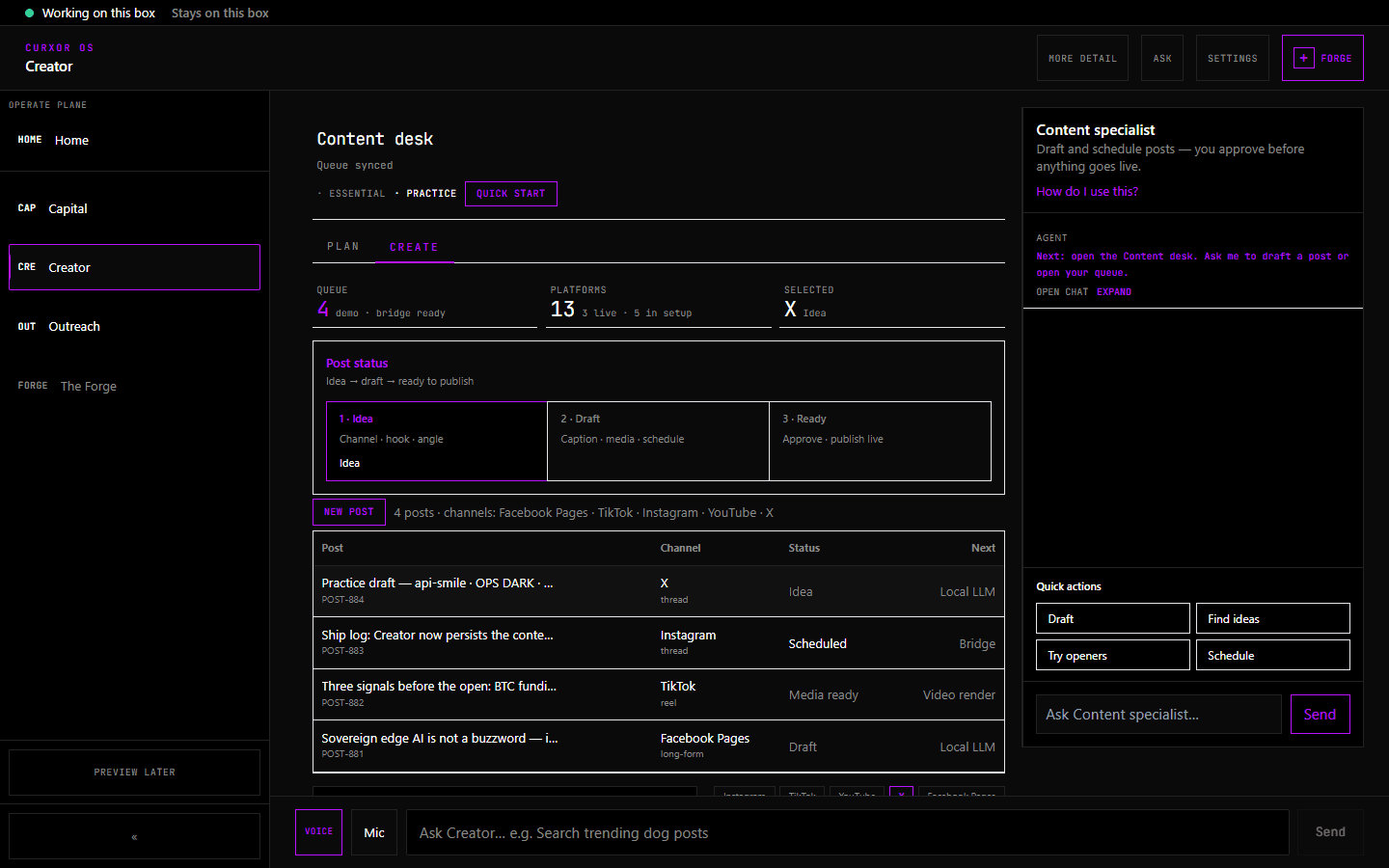The image size is (1389, 868).
Task: Click the FORGE button in header
Action: pos(1322,58)
